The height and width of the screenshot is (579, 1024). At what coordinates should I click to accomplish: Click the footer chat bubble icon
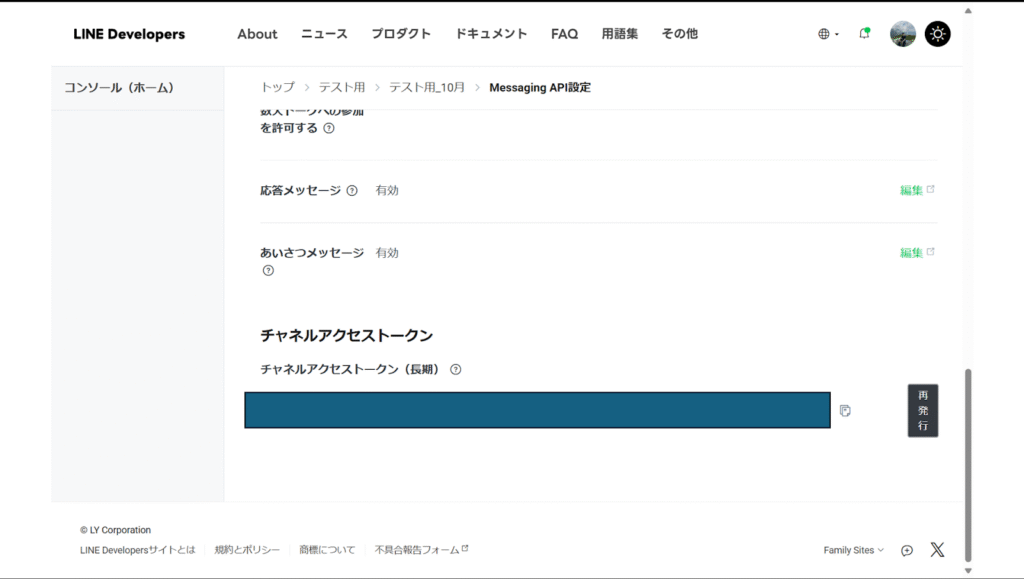907,550
